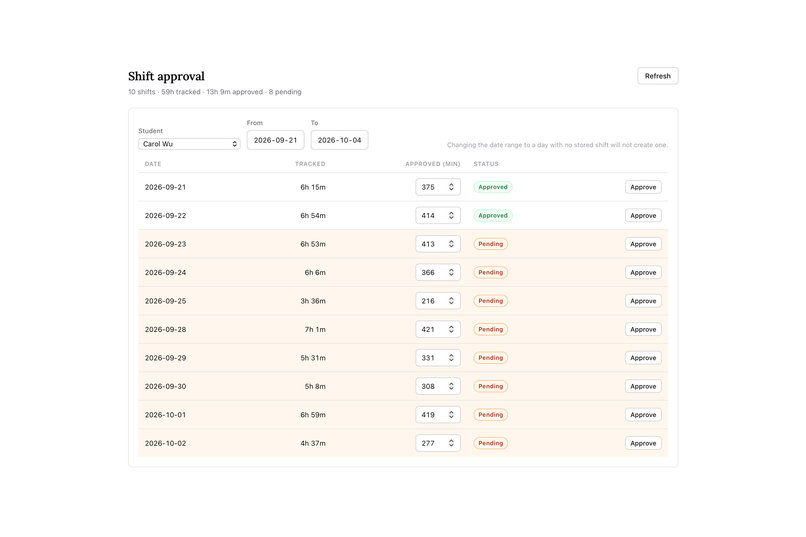Click the tracked time 7h 1m
This screenshot has height=537, width=806.
tap(315, 329)
